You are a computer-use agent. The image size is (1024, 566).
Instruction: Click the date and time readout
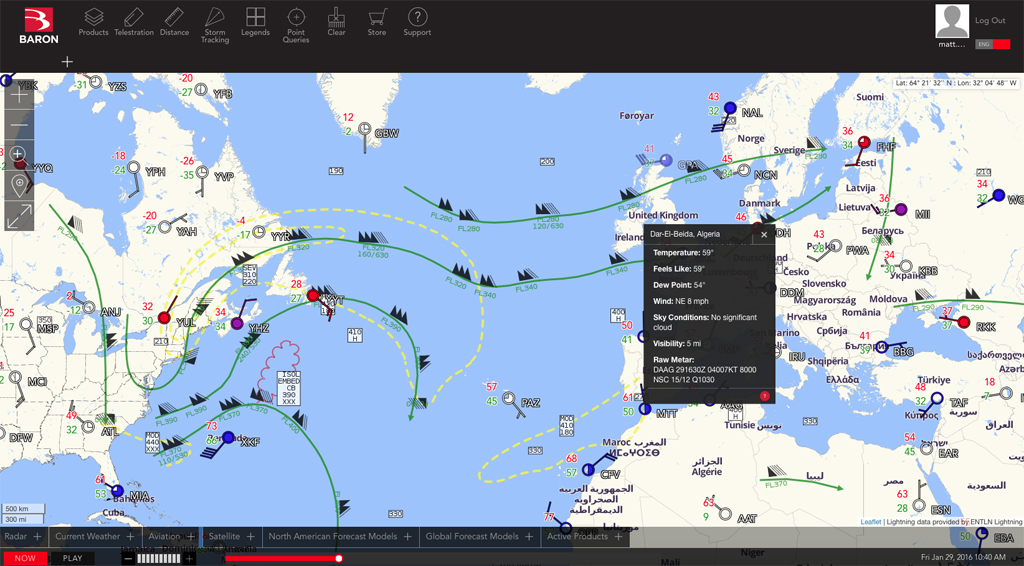tap(963, 558)
